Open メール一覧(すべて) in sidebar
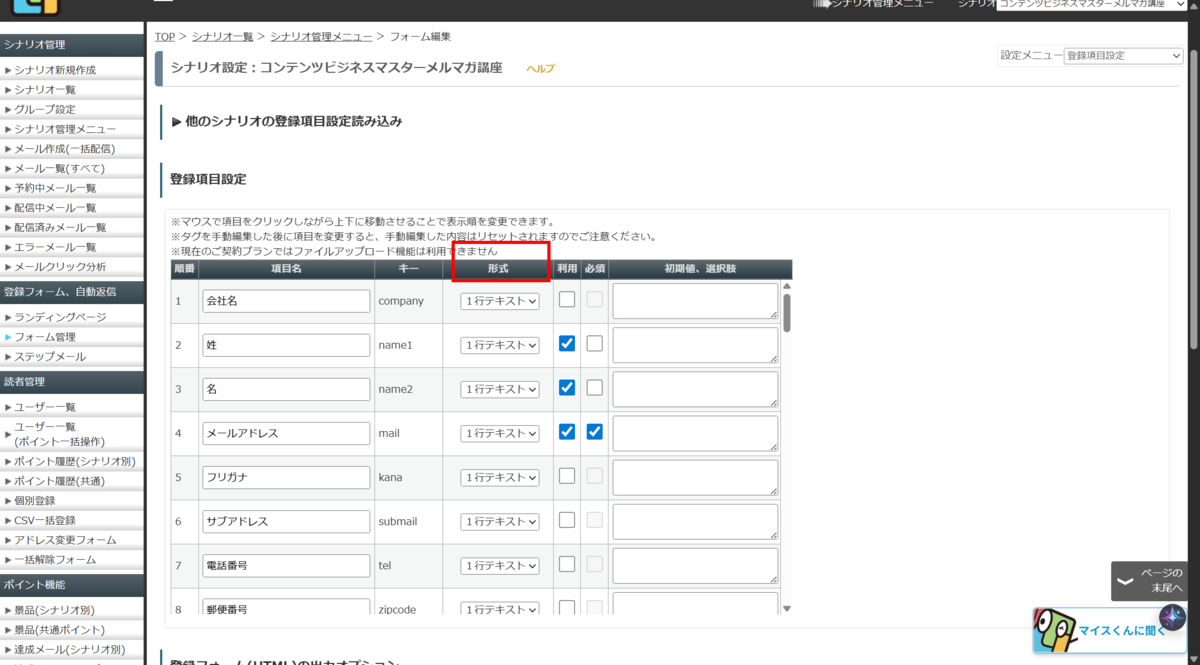1200x665 pixels. tap(59, 168)
